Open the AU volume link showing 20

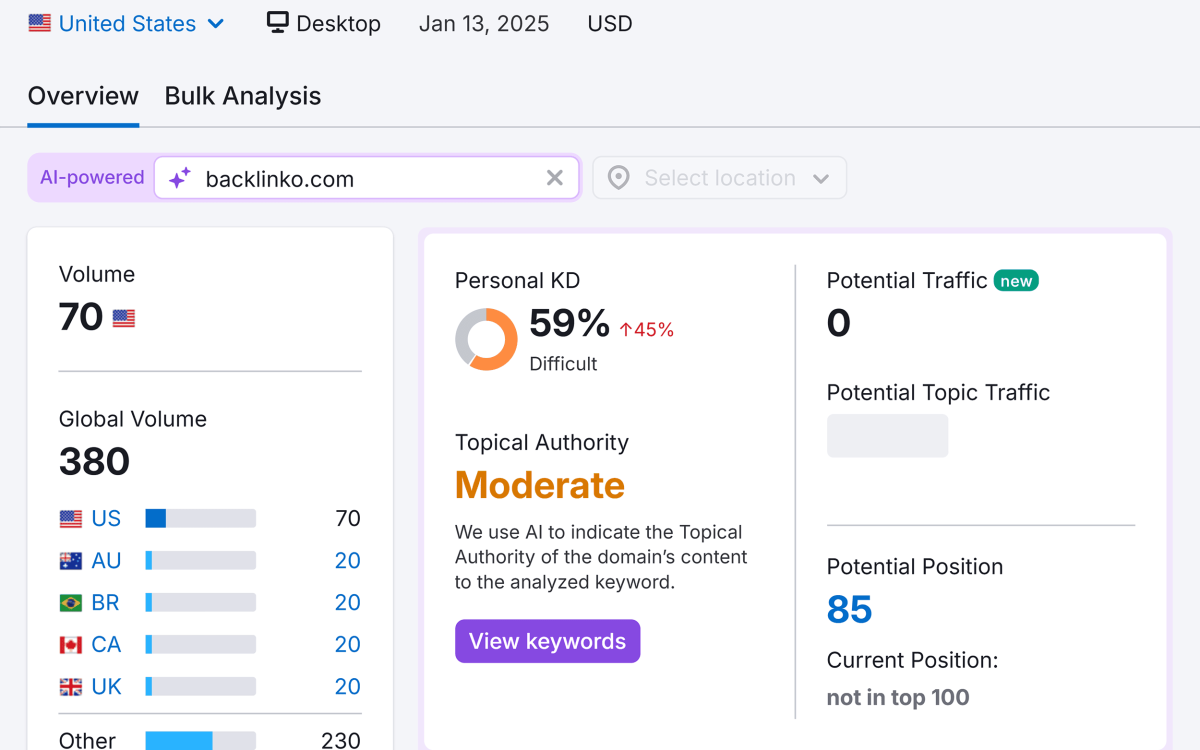[x=347, y=560]
